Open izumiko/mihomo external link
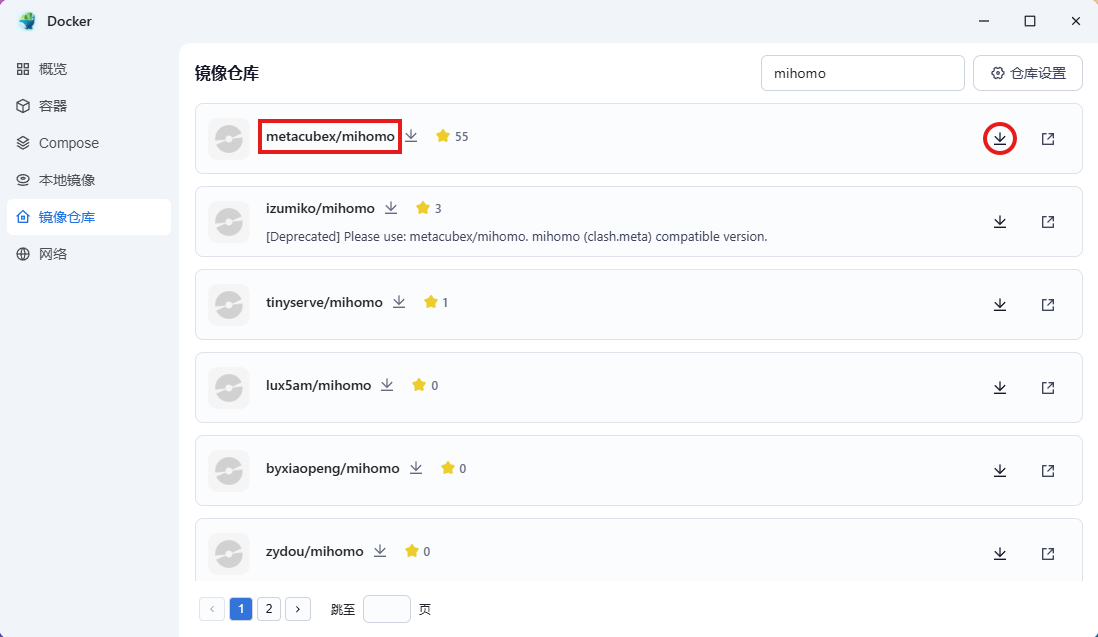Screen dimensions: 1098x637 (x=1048, y=222)
